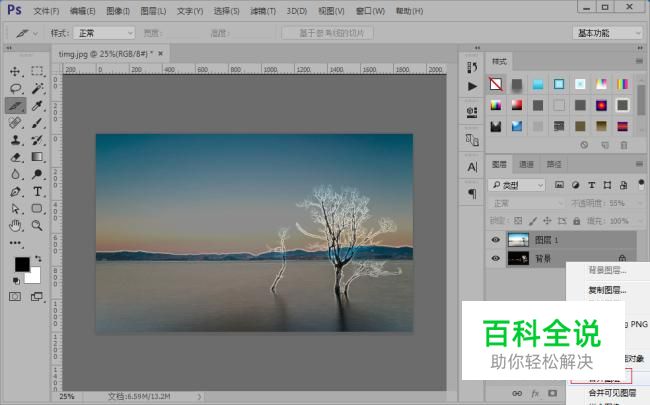Open the three-dots Edit Toolbar button
The height and width of the screenshot is (405, 650).
tap(15, 243)
